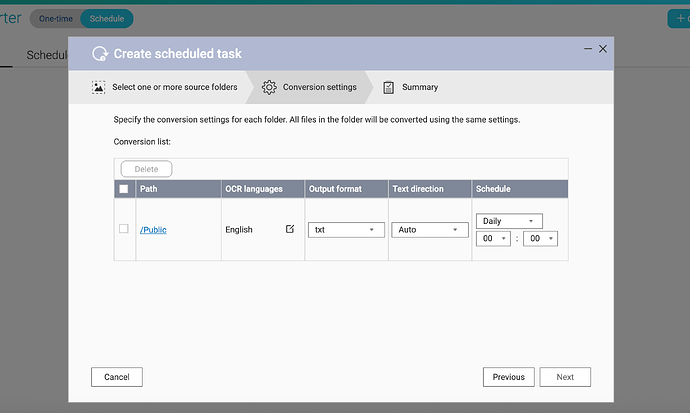This screenshot has height=413, width=690.
Task: Click the scheduled task clock icon in title
Action: click(100, 54)
